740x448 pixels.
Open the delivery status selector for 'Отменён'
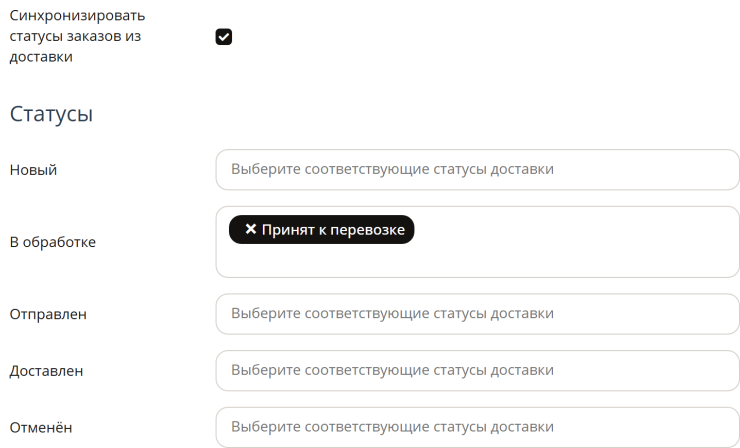tap(477, 427)
